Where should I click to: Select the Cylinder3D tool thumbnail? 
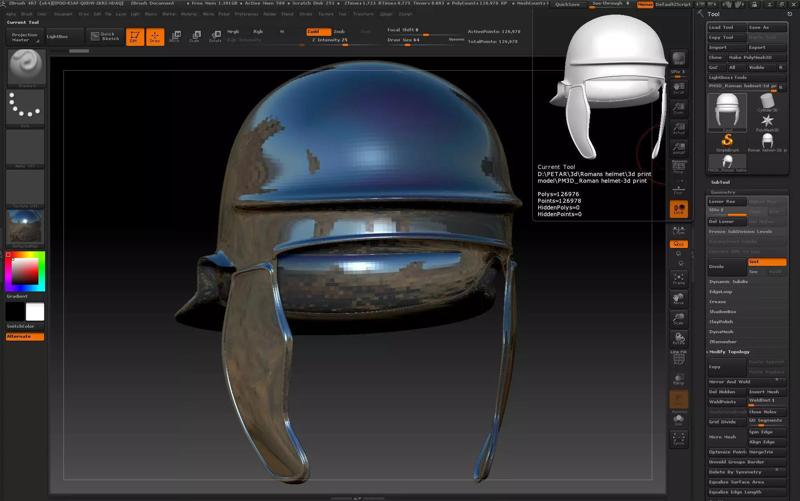767,102
